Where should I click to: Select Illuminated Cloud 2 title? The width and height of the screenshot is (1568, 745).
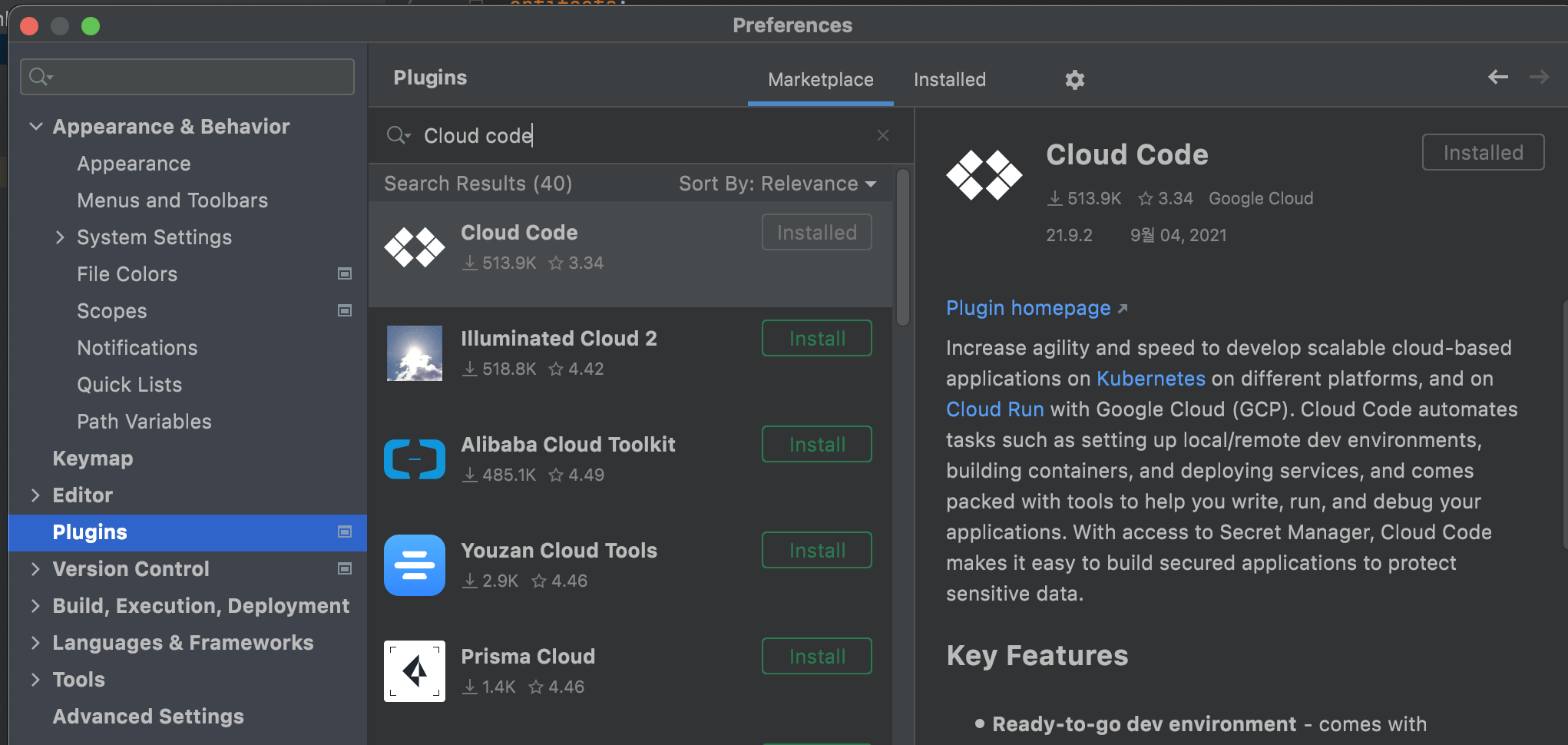pyautogui.click(x=558, y=338)
